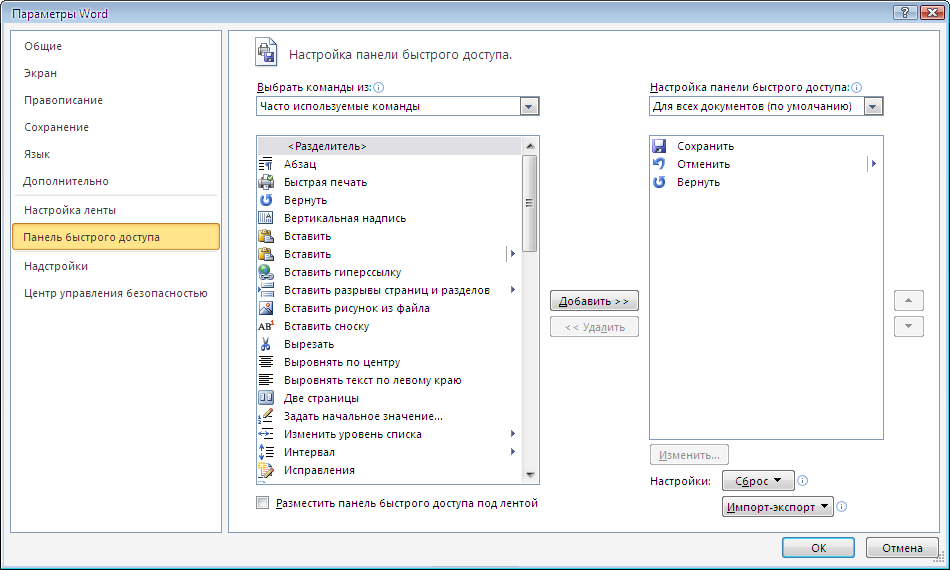Open the Дополнительно settings category
Screen dimensions: 950x570
pyautogui.click(x=66, y=181)
